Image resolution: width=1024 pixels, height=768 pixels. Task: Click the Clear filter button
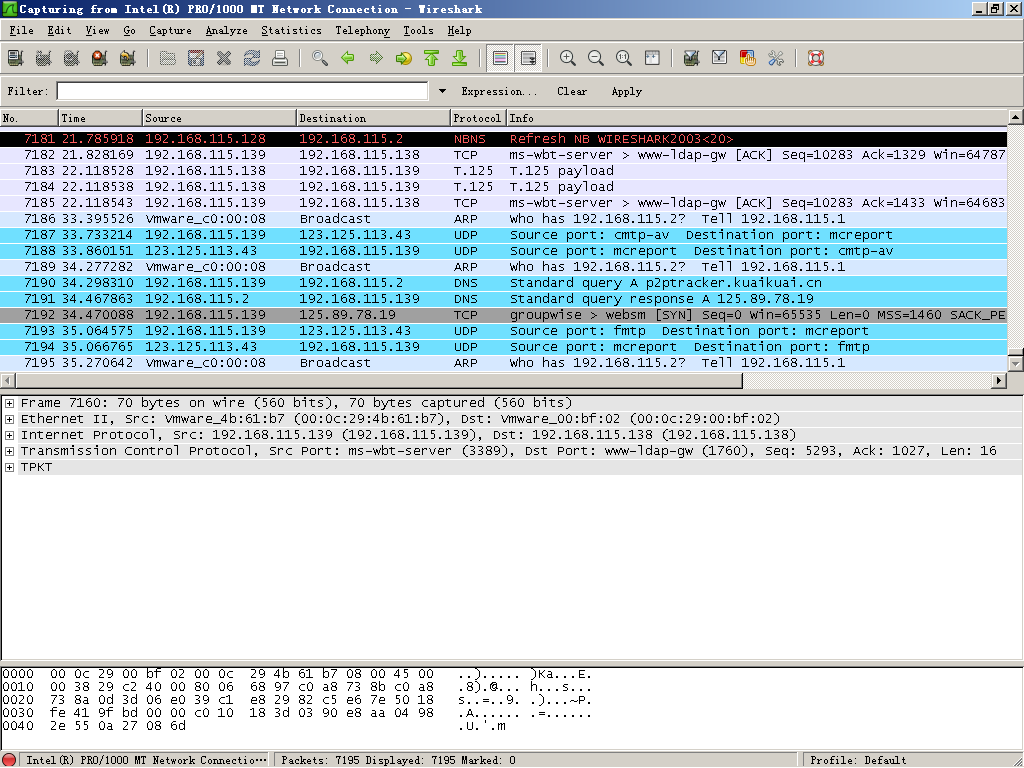pyautogui.click(x=572, y=91)
